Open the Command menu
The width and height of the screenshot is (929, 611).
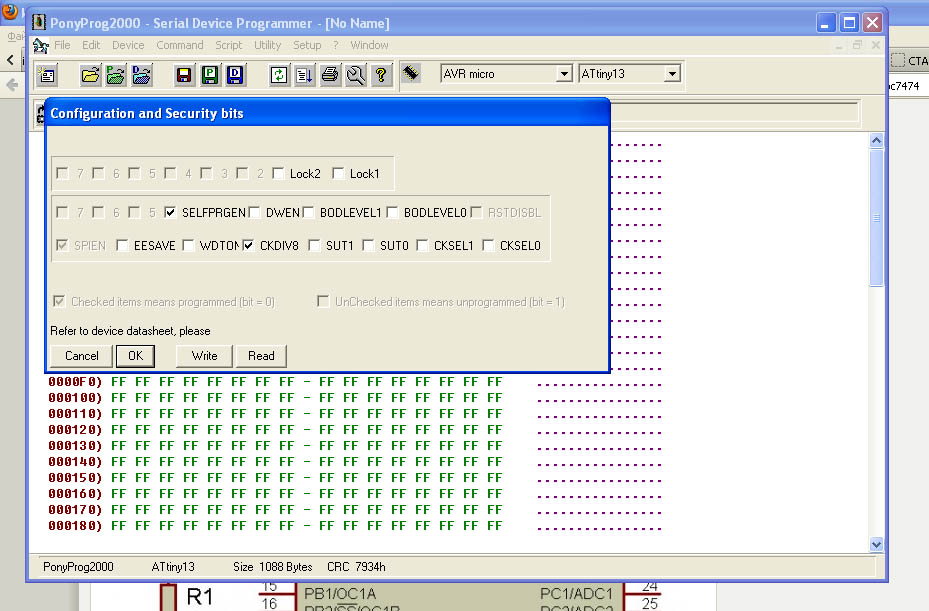click(x=179, y=45)
